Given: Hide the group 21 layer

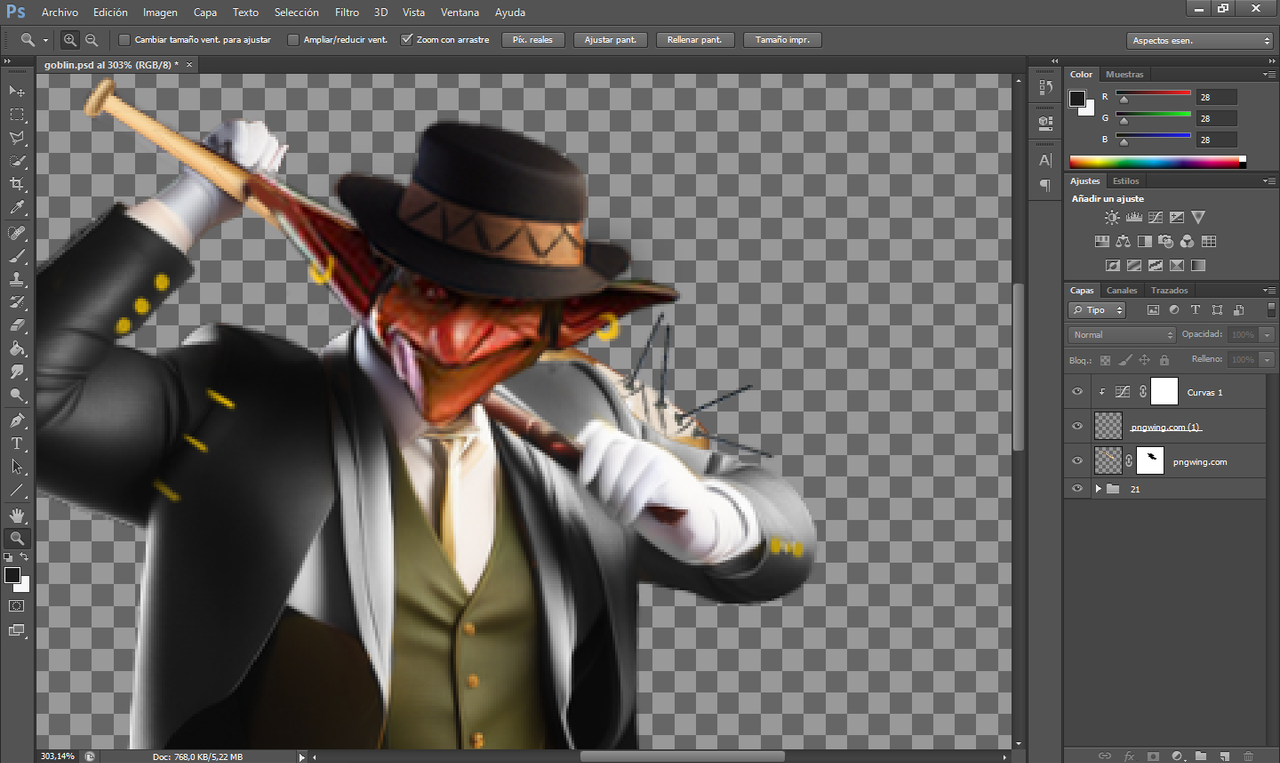Looking at the screenshot, I should [1077, 489].
